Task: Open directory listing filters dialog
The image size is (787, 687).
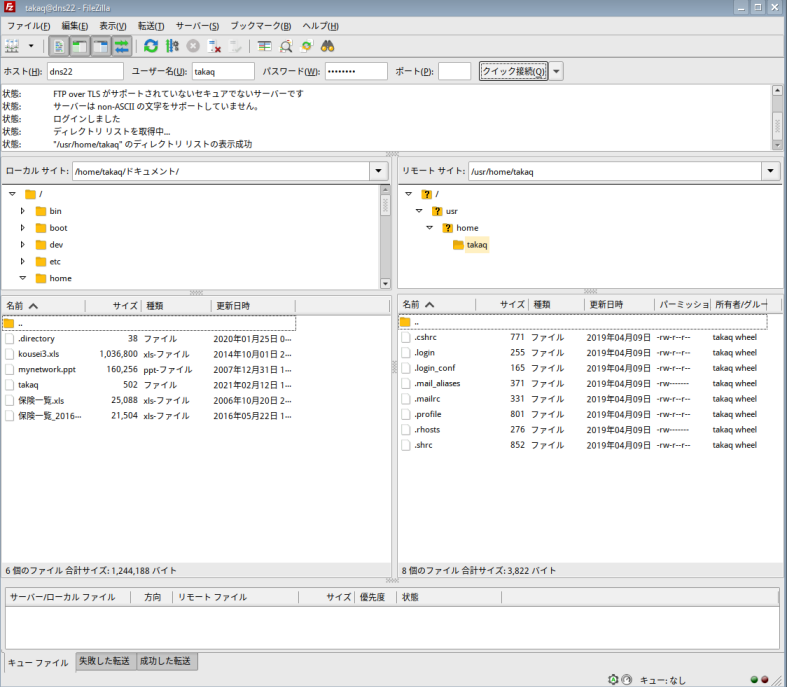Action: pos(265,47)
